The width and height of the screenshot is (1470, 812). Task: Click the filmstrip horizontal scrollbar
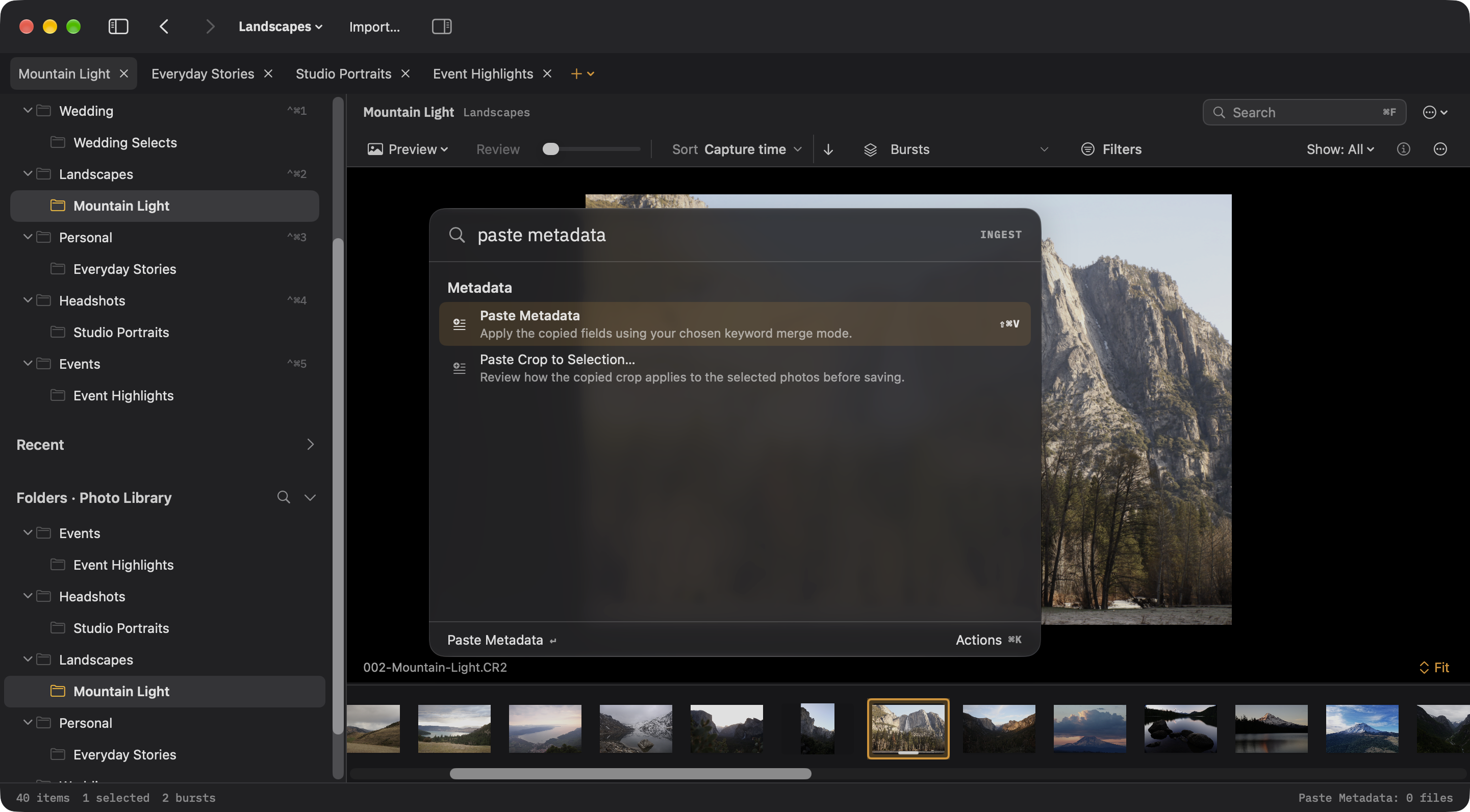point(630,774)
